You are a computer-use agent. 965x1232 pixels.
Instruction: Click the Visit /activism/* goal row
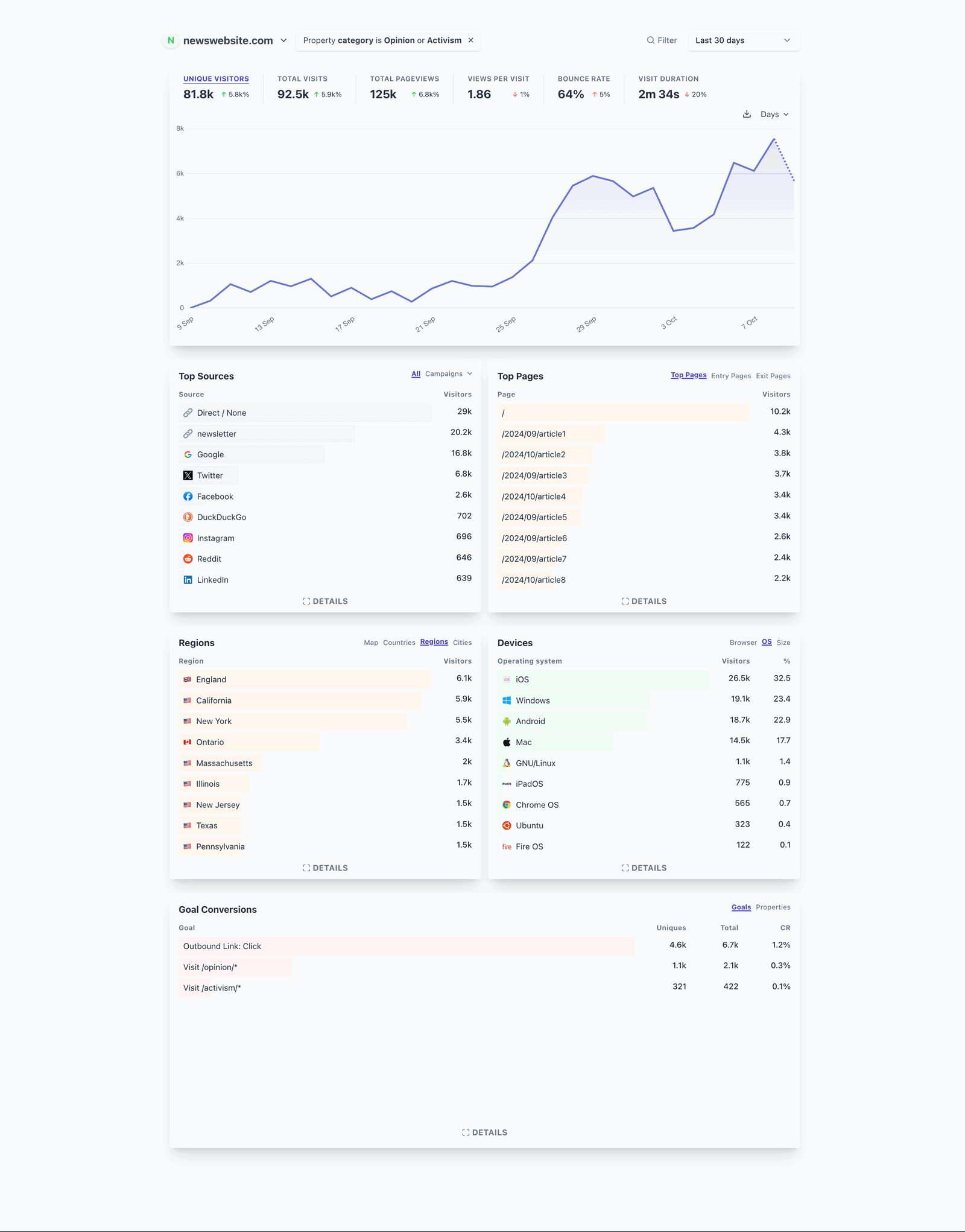point(485,988)
